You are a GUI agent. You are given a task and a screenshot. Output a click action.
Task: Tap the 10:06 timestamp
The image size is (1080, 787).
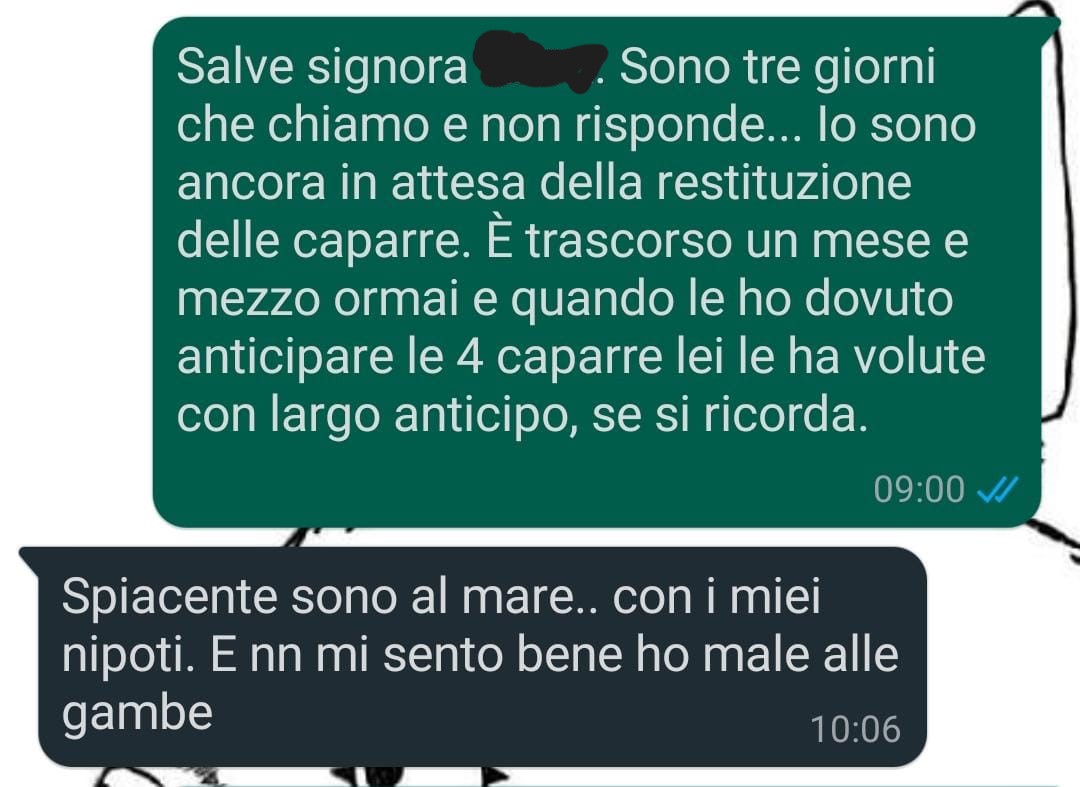[x=855, y=730]
